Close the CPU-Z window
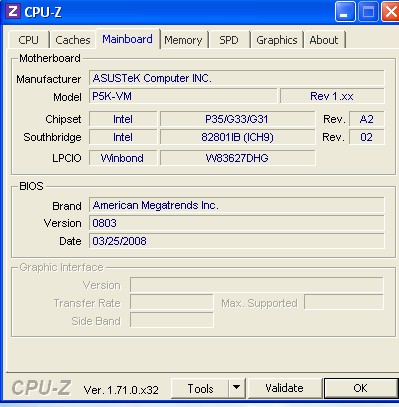Viewport: 399px width, 407px height. (390, 12)
